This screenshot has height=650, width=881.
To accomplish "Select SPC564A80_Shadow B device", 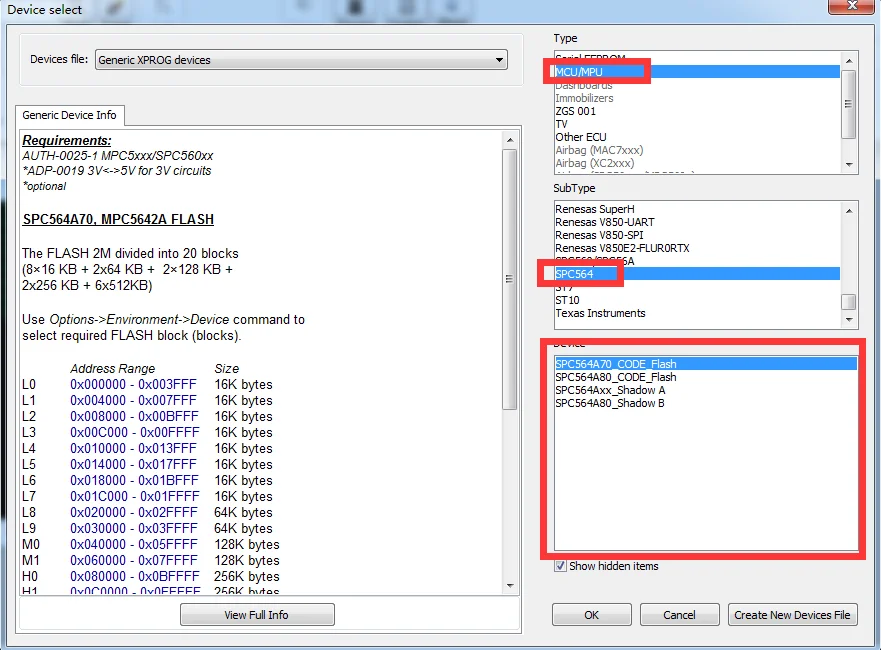I will [x=706, y=403].
